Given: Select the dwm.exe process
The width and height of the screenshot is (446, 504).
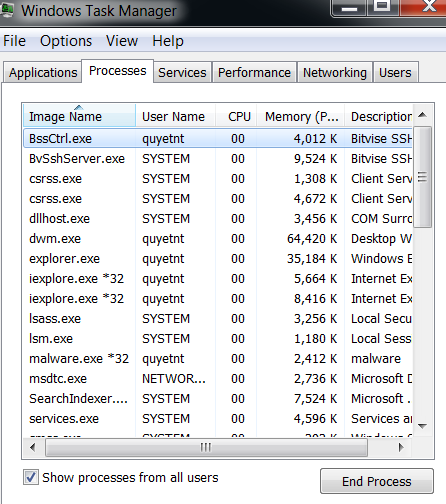Looking at the screenshot, I should (x=218, y=239).
